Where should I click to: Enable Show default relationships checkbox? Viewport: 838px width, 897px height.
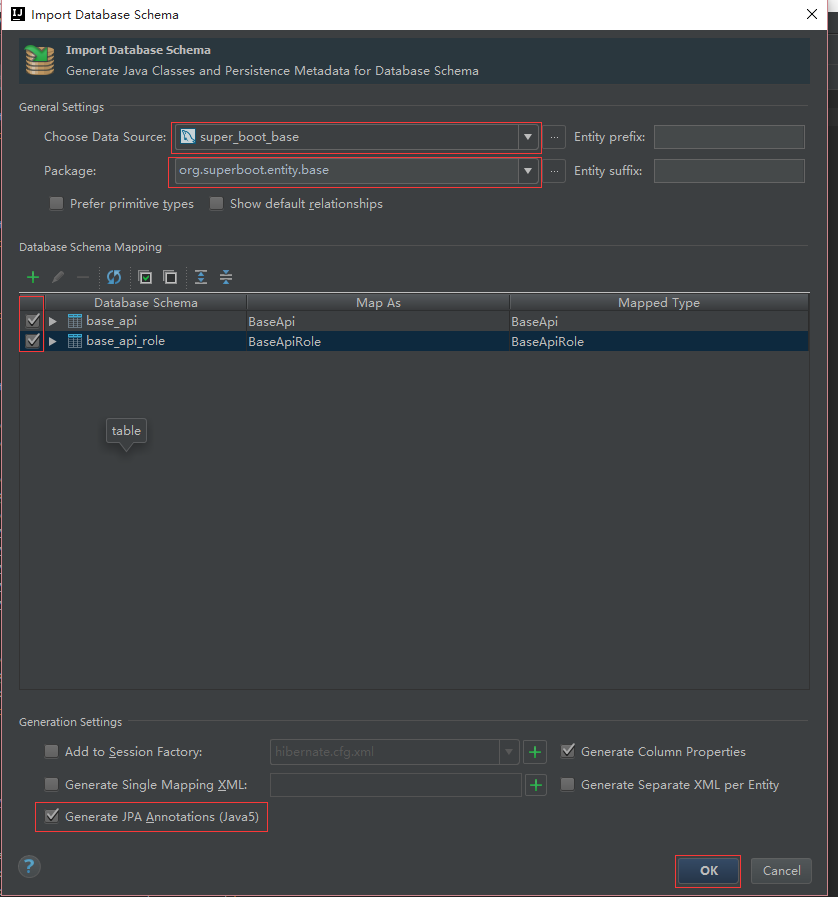click(216, 203)
